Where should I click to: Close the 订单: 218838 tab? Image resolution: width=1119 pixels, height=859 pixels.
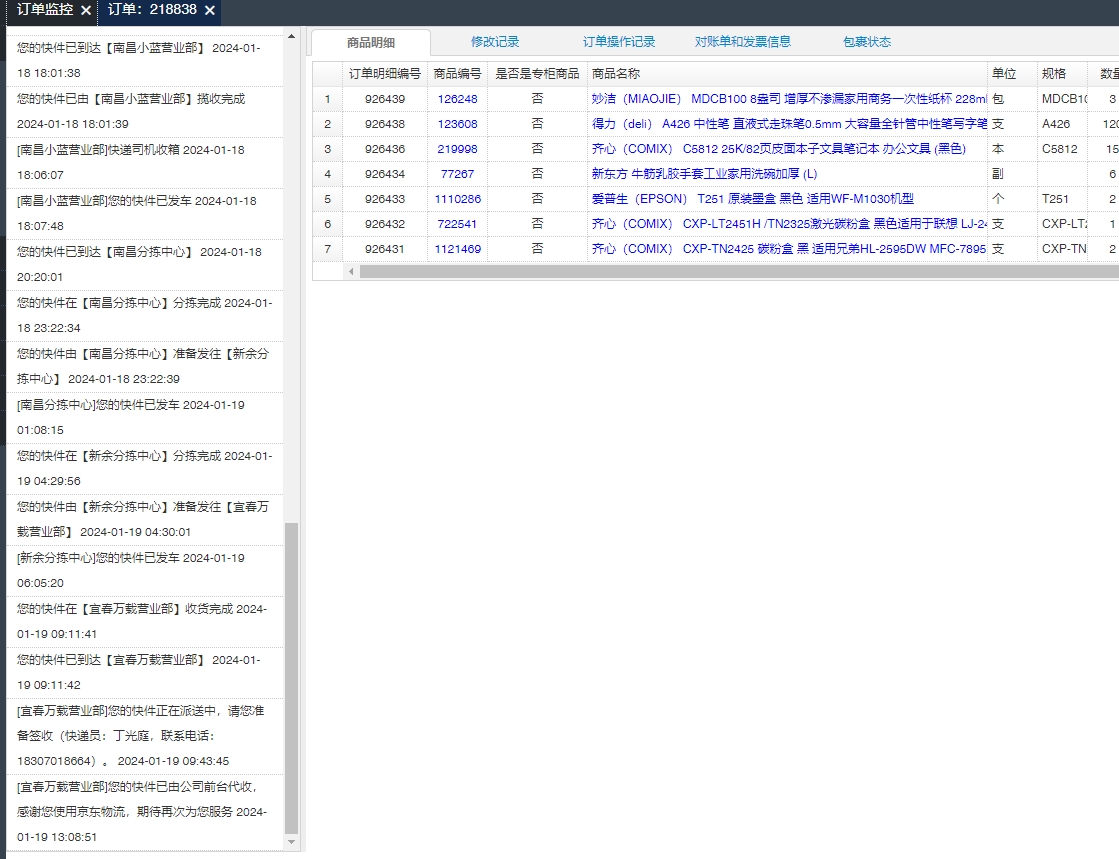click(x=210, y=10)
